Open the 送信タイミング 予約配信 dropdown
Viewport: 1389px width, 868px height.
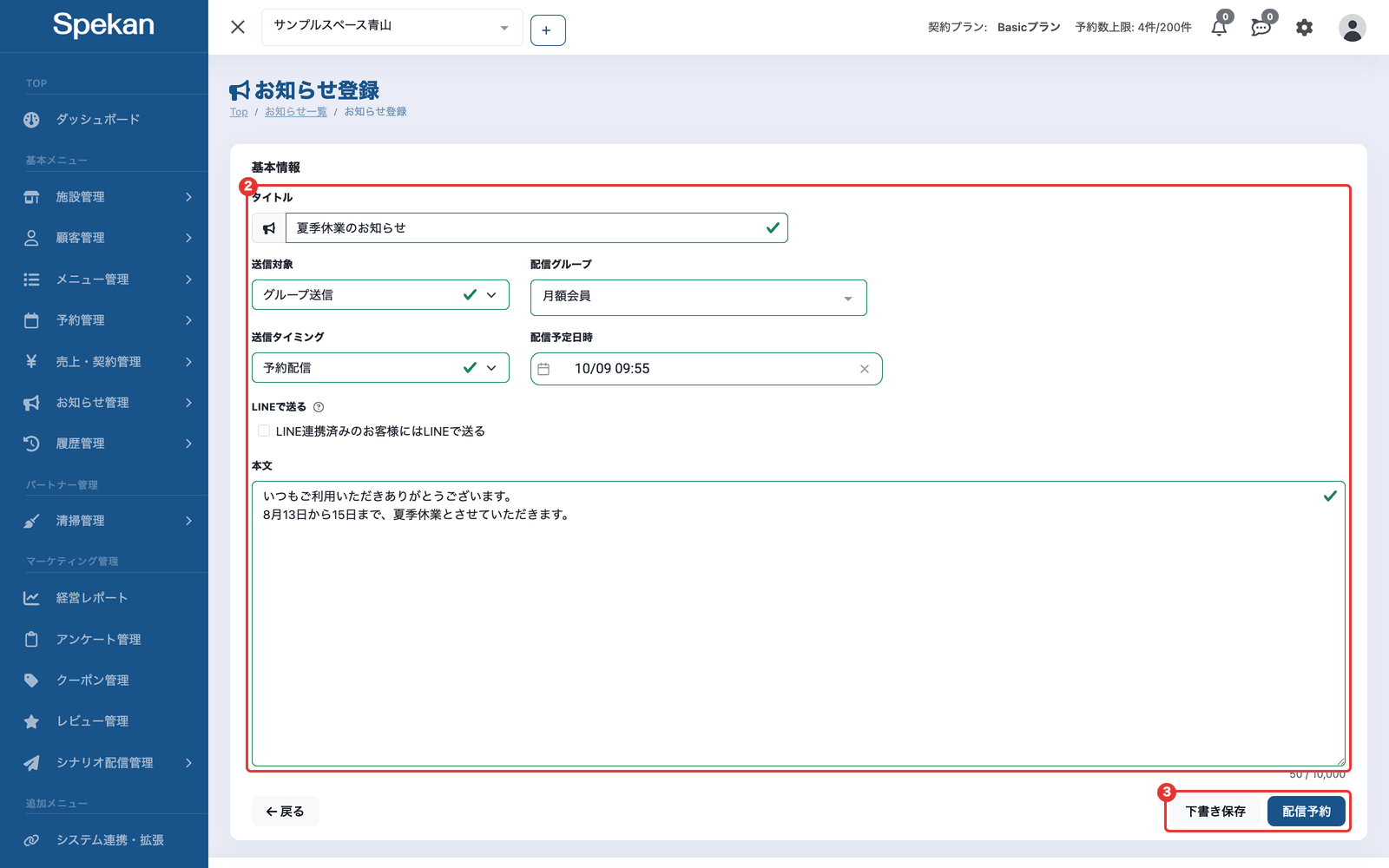[380, 368]
